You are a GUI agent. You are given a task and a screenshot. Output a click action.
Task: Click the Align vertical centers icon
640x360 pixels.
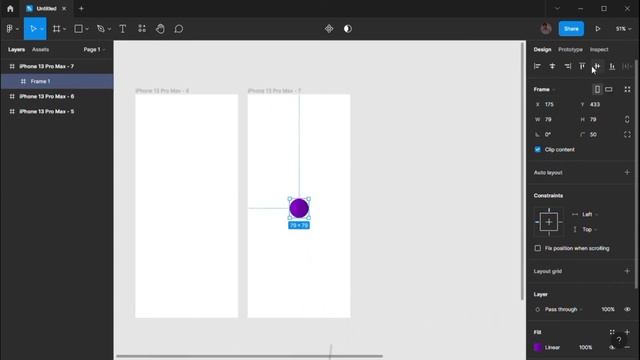597,66
